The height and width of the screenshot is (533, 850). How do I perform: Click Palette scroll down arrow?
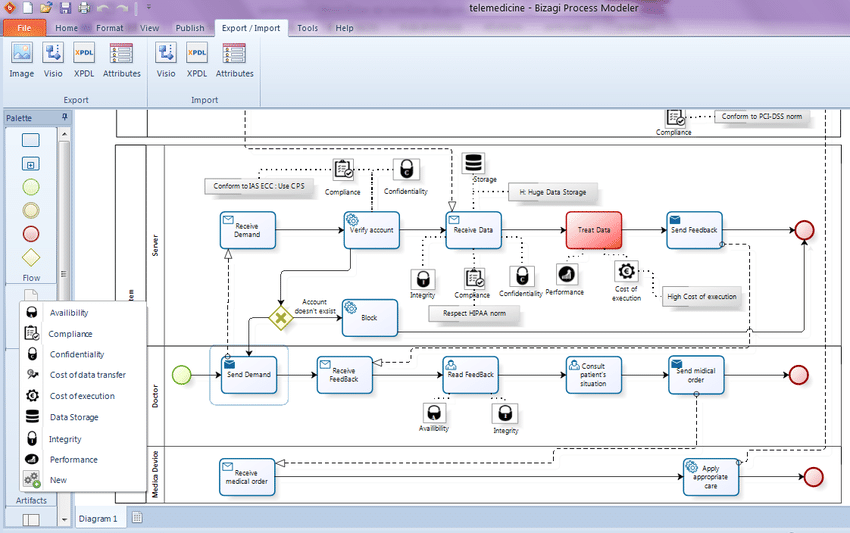coord(65,519)
